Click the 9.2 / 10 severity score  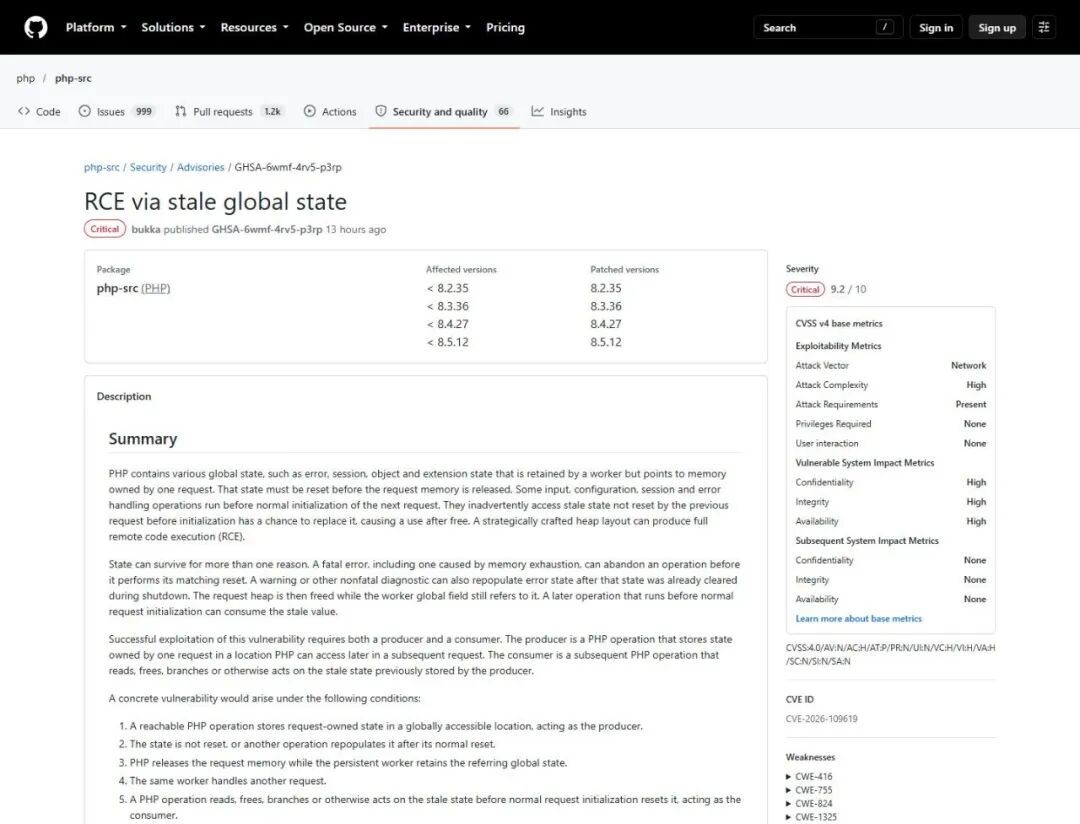[849, 289]
